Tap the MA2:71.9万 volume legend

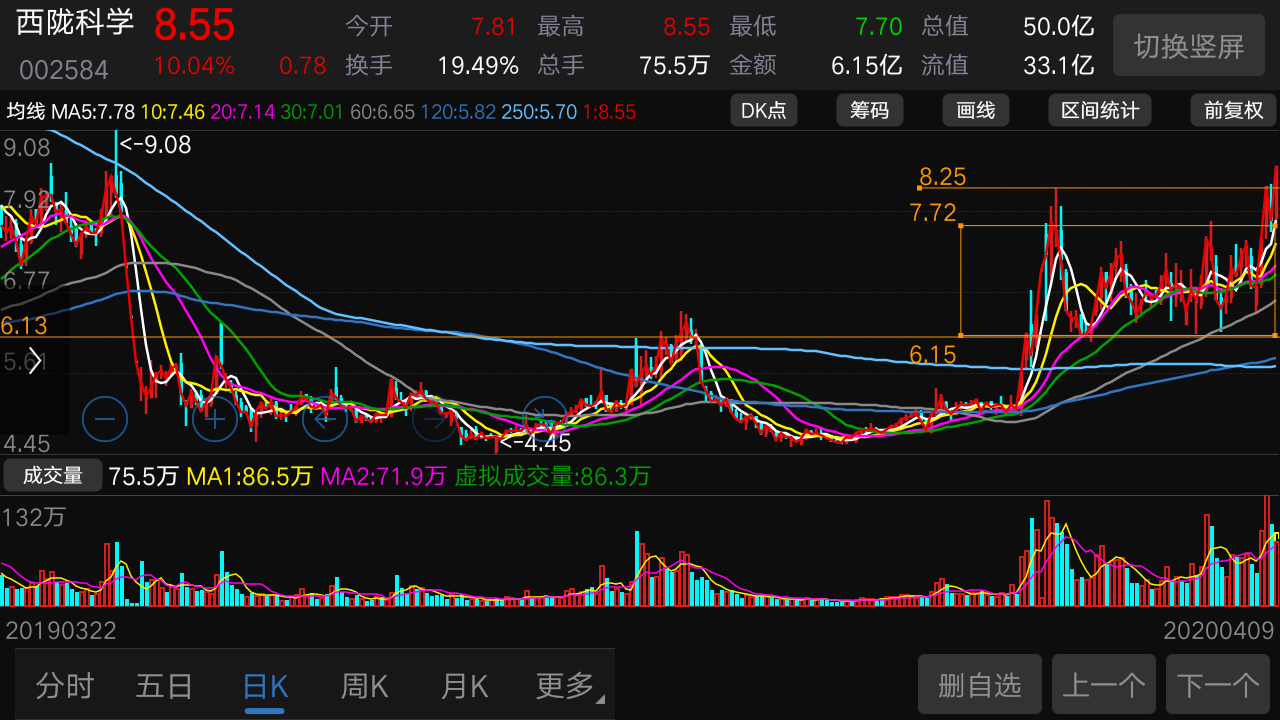383,476
